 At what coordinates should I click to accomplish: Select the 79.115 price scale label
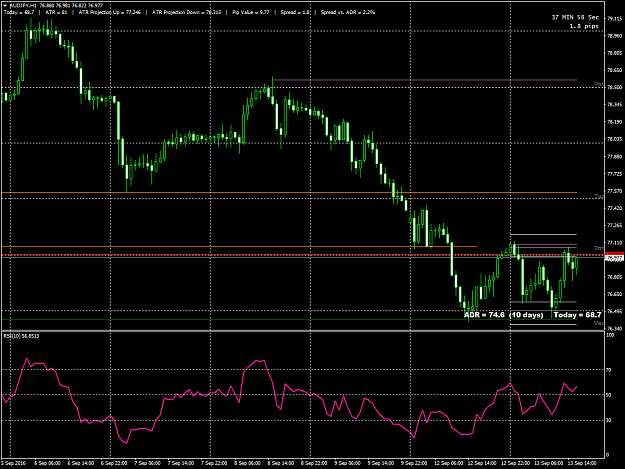(615, 18)
